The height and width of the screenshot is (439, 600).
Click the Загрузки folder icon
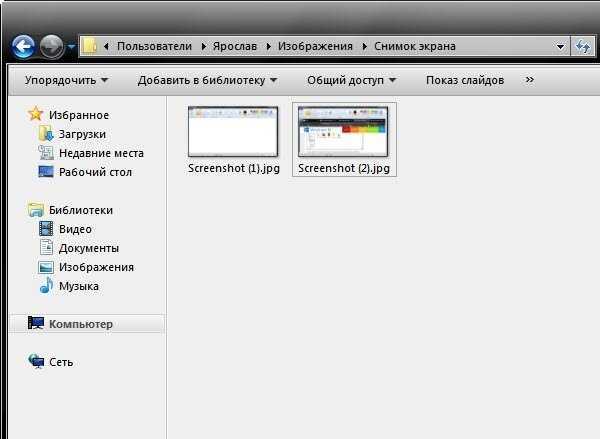[46, 133]
